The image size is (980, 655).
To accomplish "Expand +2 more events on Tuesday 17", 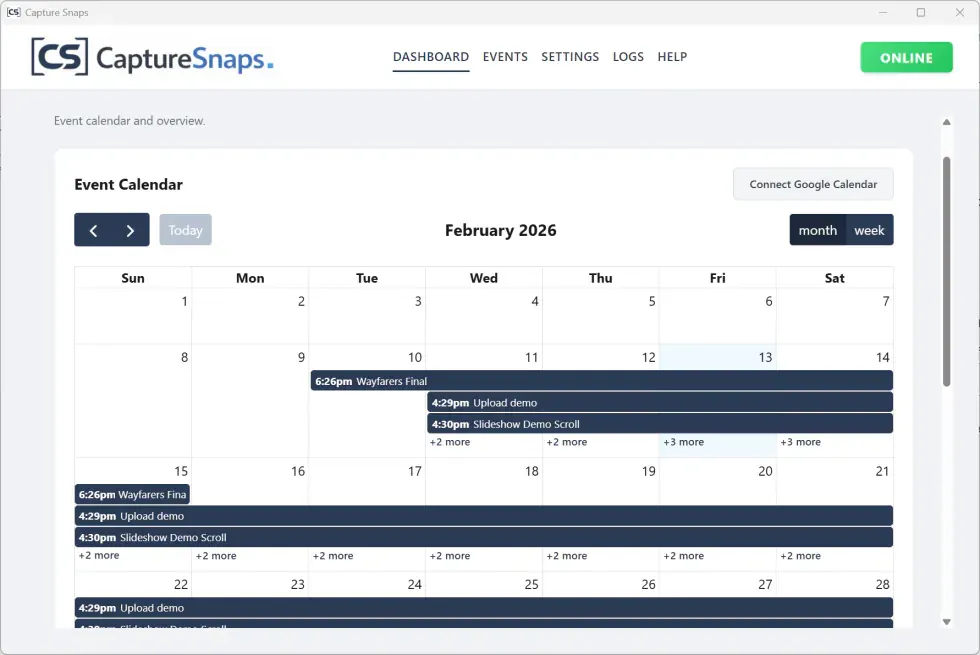I will (x=333, y=556).
